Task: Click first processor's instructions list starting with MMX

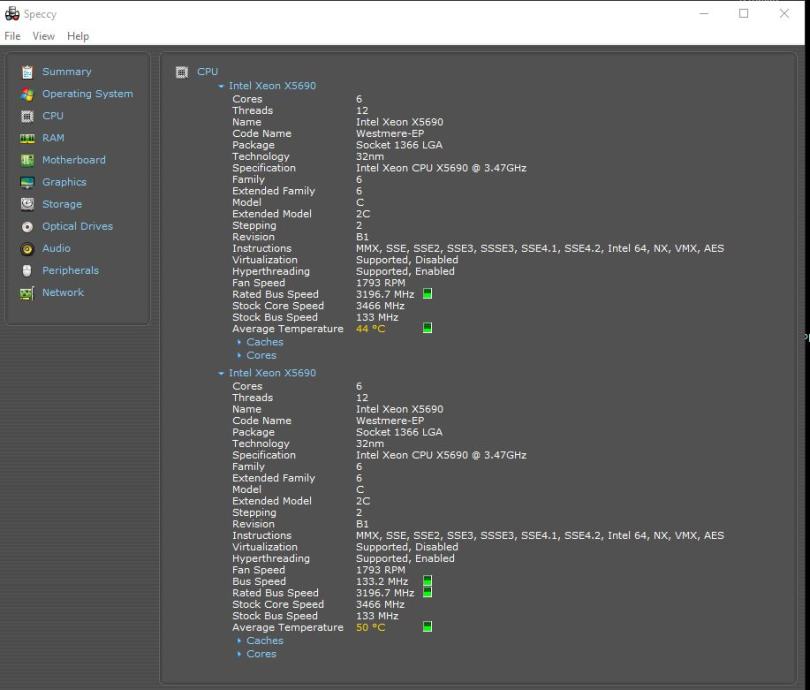Action: click(x=540, y=248)
